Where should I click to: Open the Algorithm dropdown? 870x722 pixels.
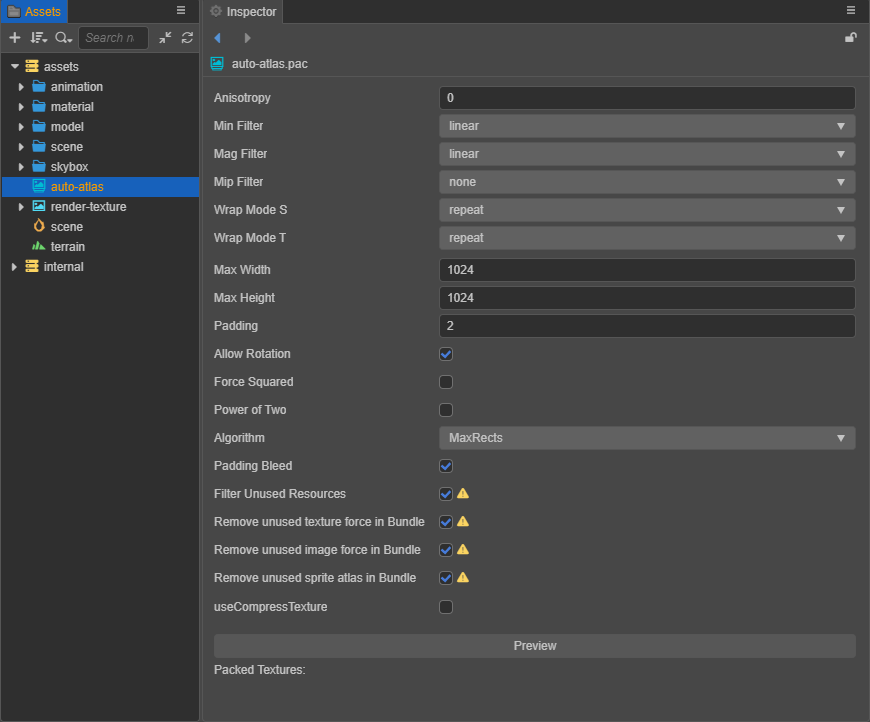point(647,438)
